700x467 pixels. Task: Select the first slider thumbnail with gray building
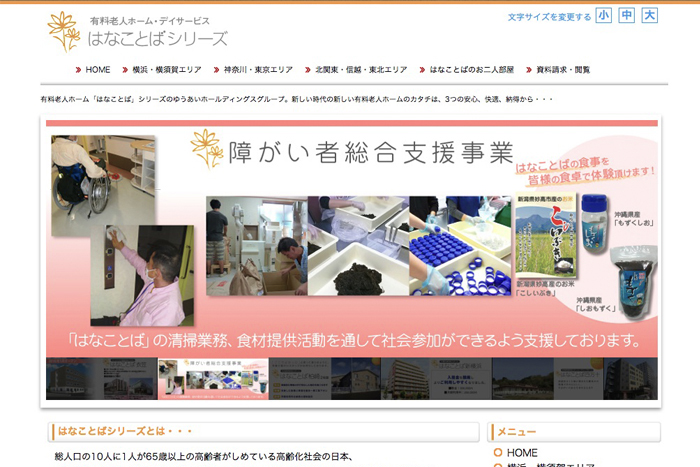102,379
